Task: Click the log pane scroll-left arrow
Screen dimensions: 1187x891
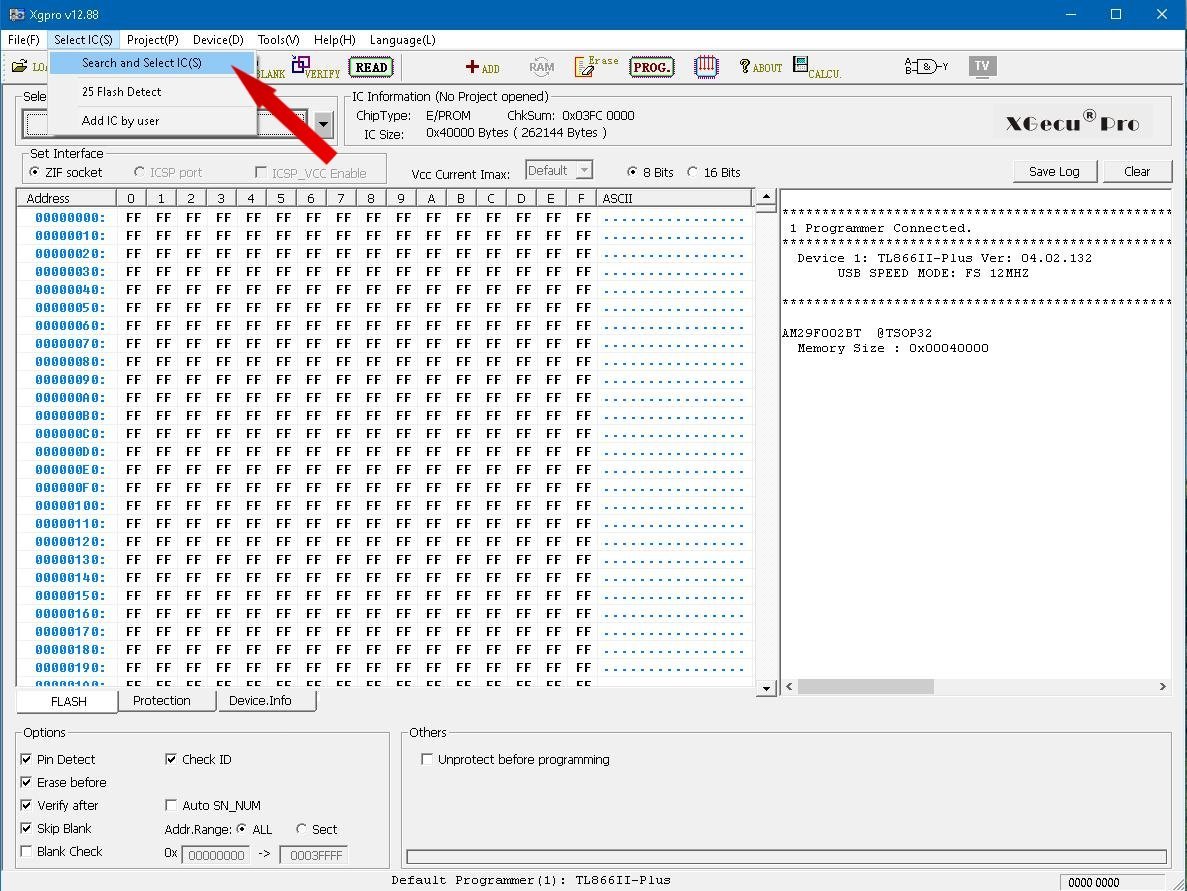Action: [790, 687]
